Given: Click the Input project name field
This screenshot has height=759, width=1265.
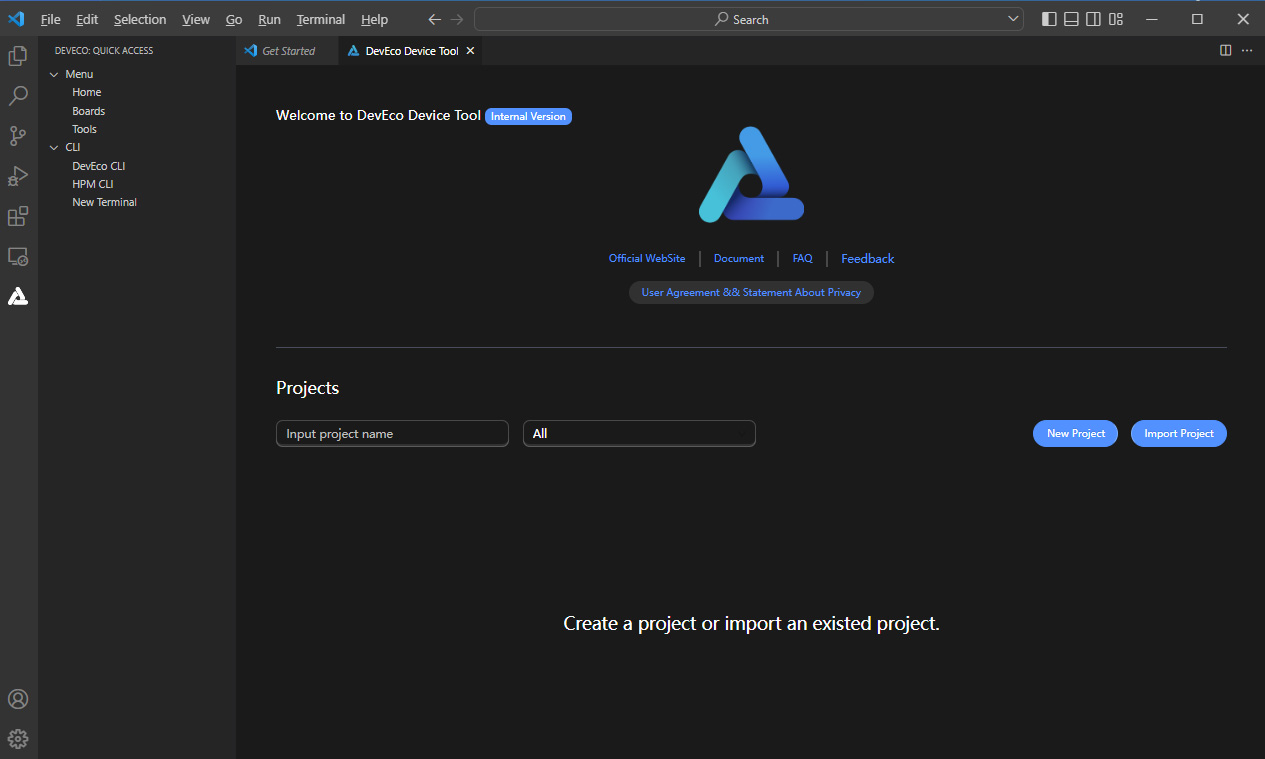Looking at the screenshot, I should 392,434.
